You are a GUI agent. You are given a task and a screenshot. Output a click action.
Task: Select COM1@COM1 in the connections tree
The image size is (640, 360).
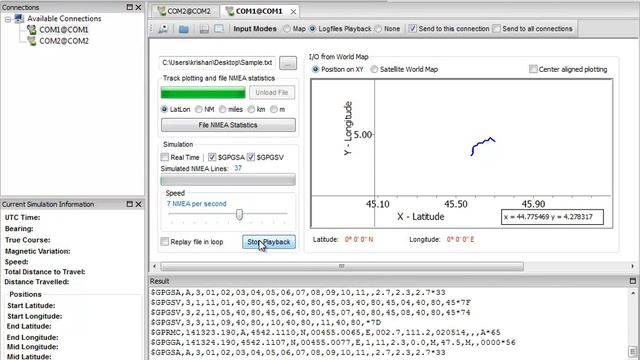click(64, 30)
